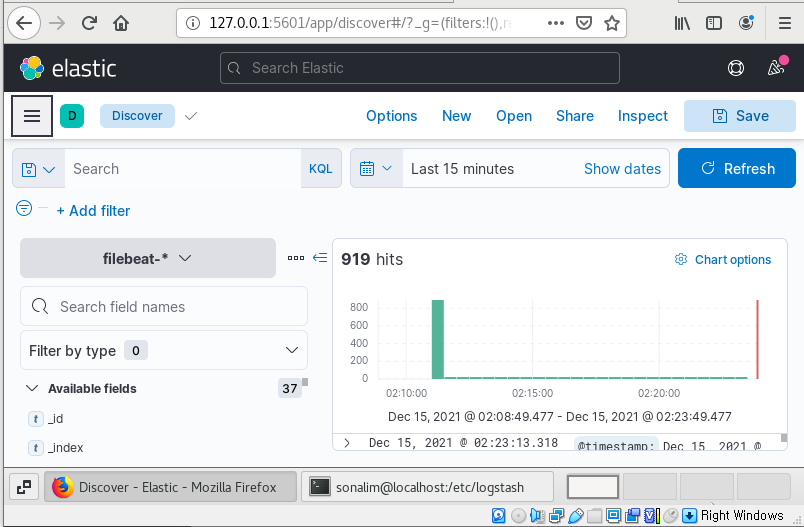The image size is (804, 527).
Task: Click the green D space avatar
Action: point(72,116)
